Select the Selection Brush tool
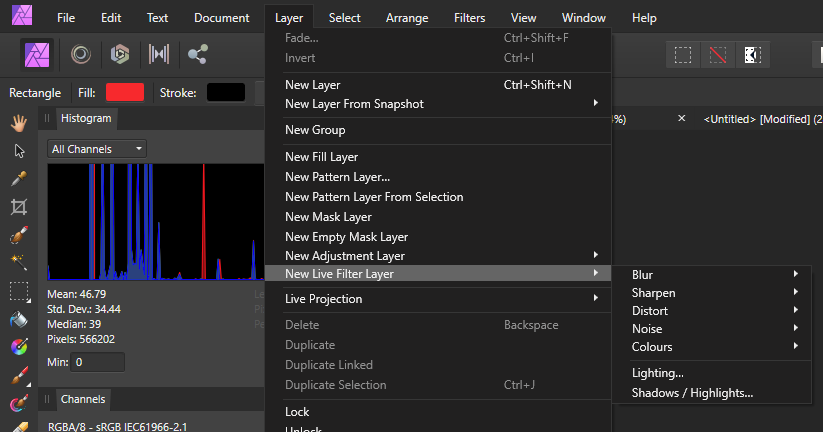The height and width of the screenshot is (432, 823). (19, 235)
